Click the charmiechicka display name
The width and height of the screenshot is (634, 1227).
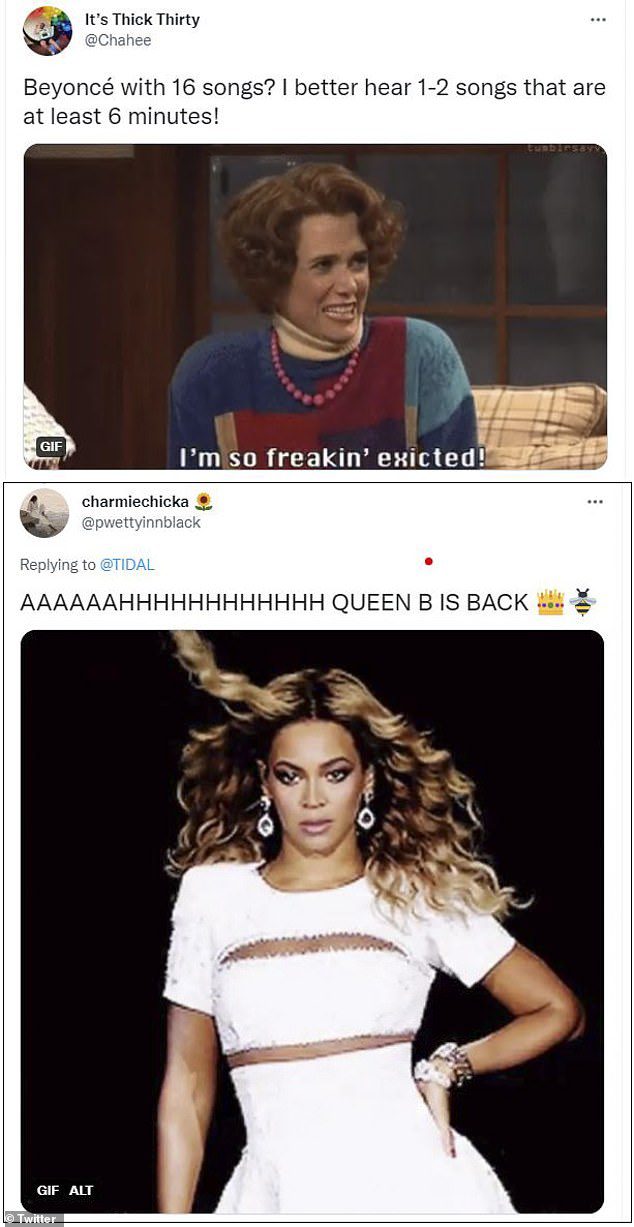[x=136, y=502]
